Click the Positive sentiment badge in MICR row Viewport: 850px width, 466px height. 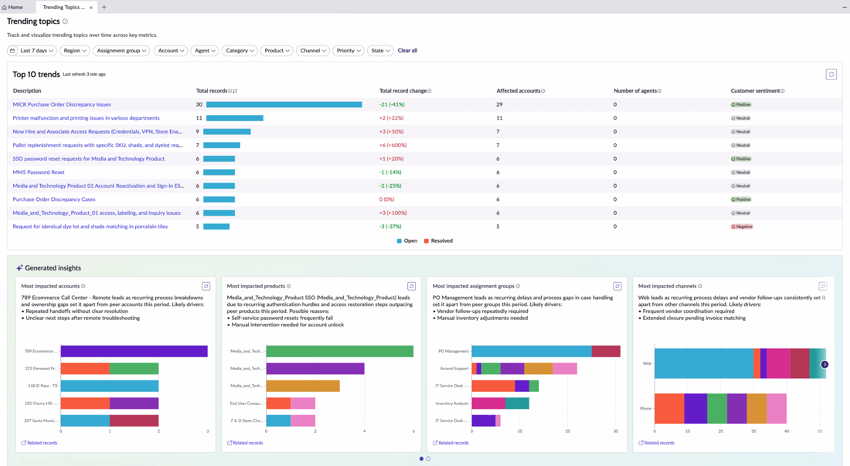click(x=741, y=105)
